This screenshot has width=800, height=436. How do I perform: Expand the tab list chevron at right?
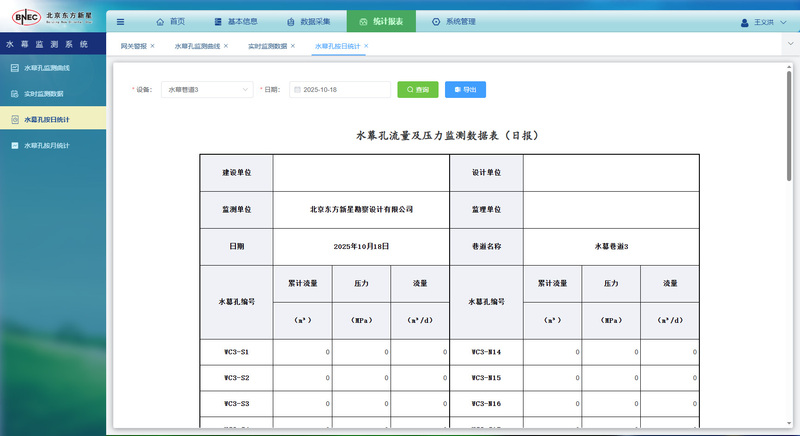click(x=789, y=46)
